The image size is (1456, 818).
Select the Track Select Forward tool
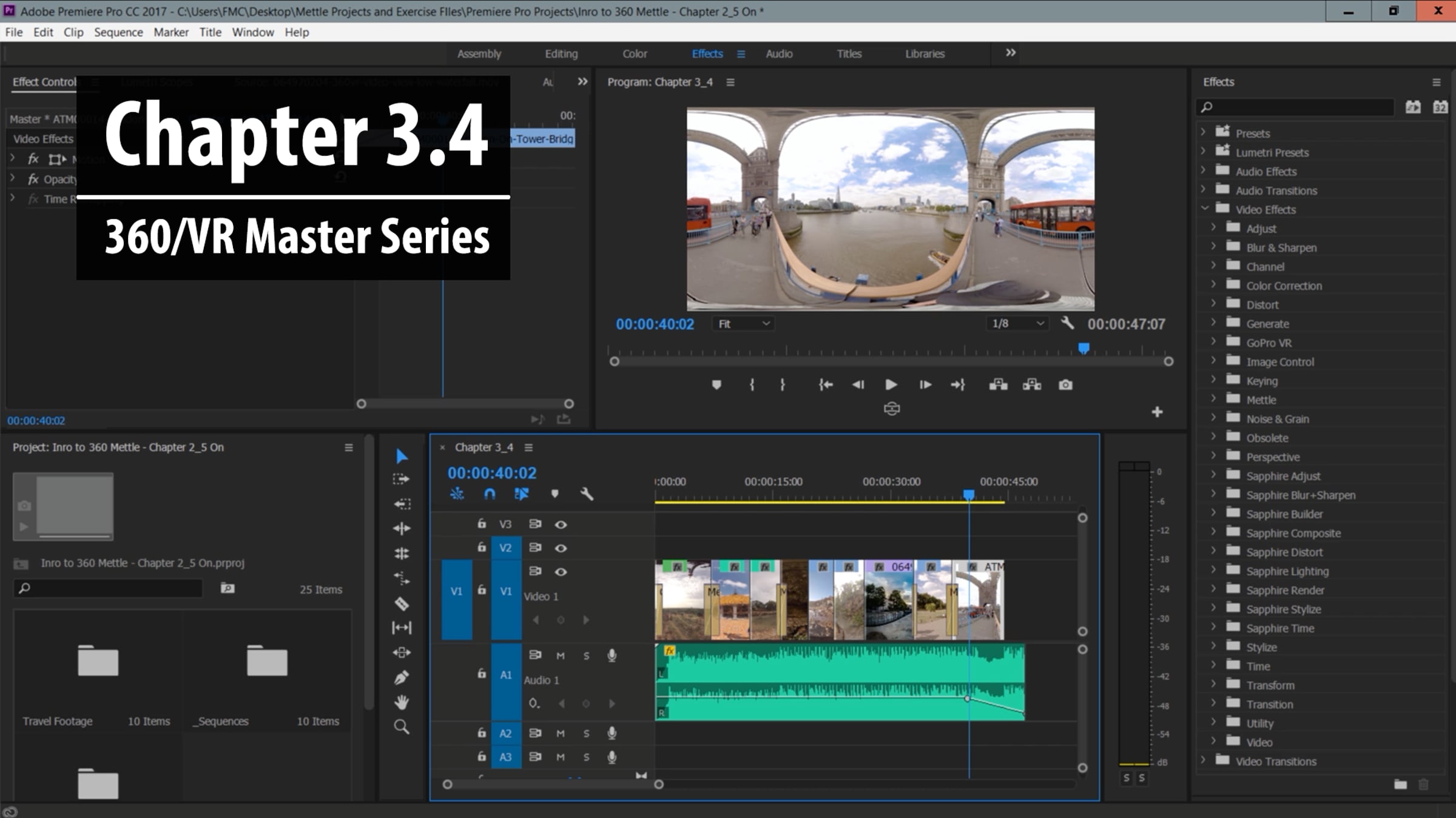402,479
